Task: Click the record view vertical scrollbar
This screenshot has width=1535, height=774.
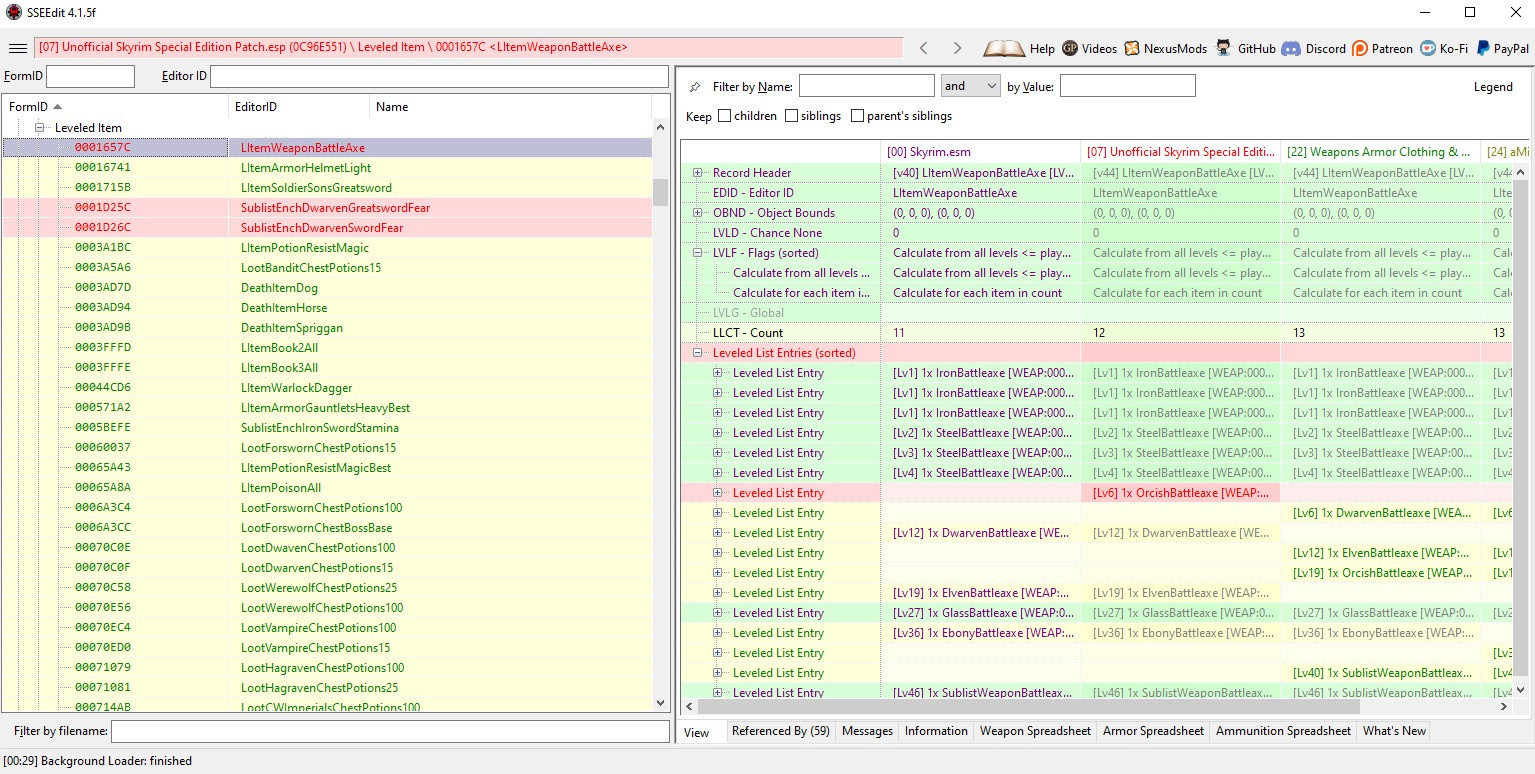Action: pyautogui.click(x=1521, y=430)
